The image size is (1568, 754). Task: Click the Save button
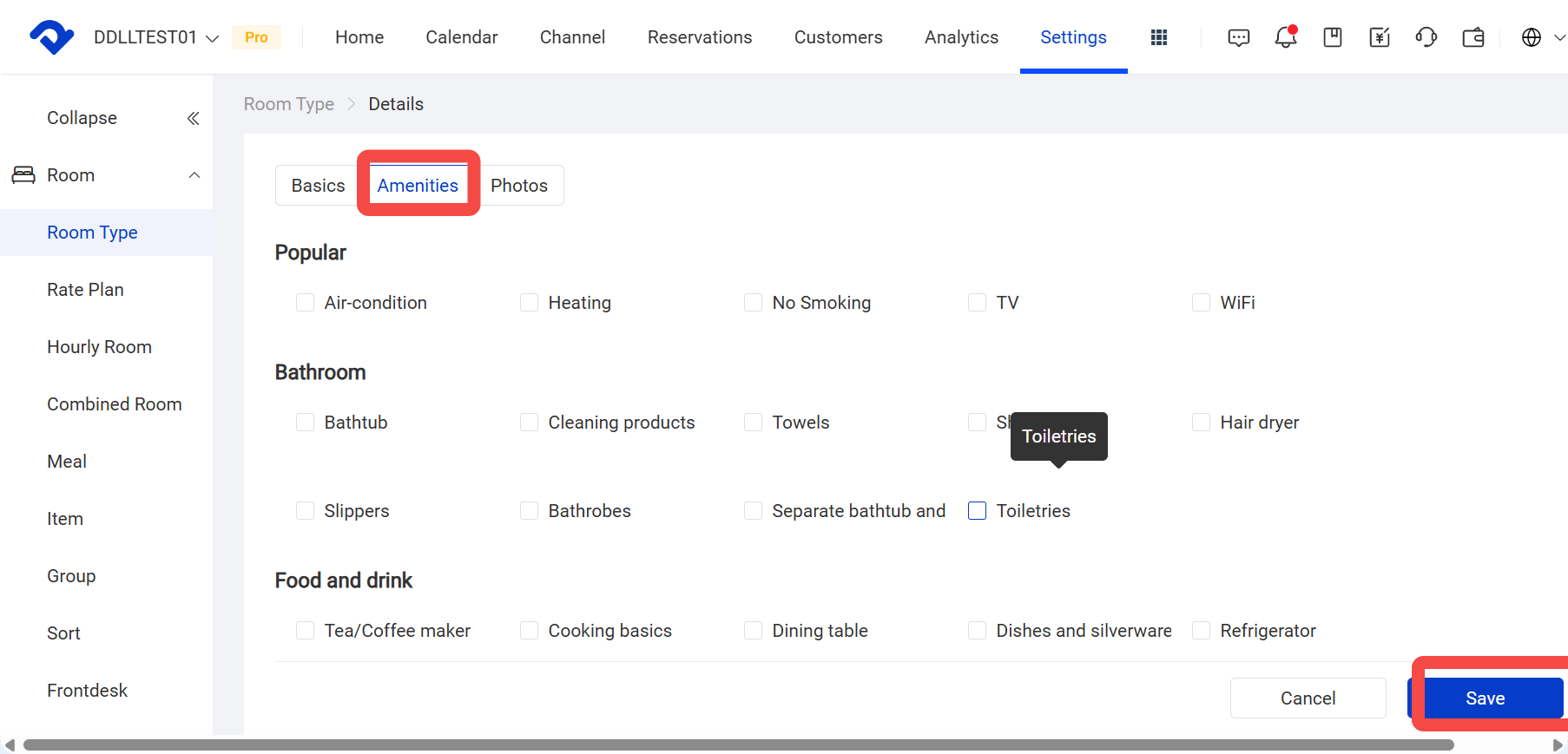coord(1486,698)
